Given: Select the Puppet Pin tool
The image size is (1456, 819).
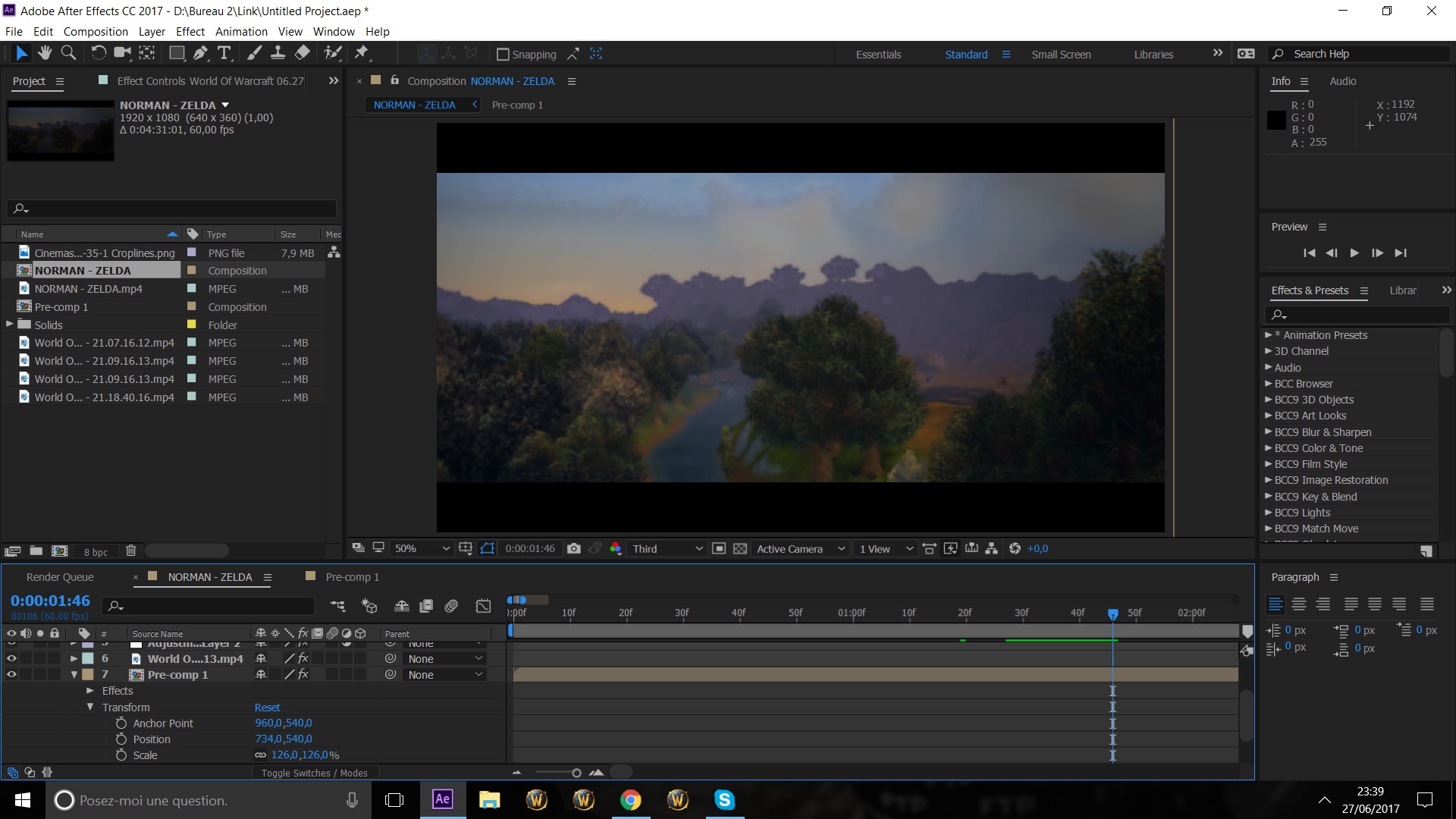Looking at the screenshot, I should pyautogui.click(x=362, y=53).
